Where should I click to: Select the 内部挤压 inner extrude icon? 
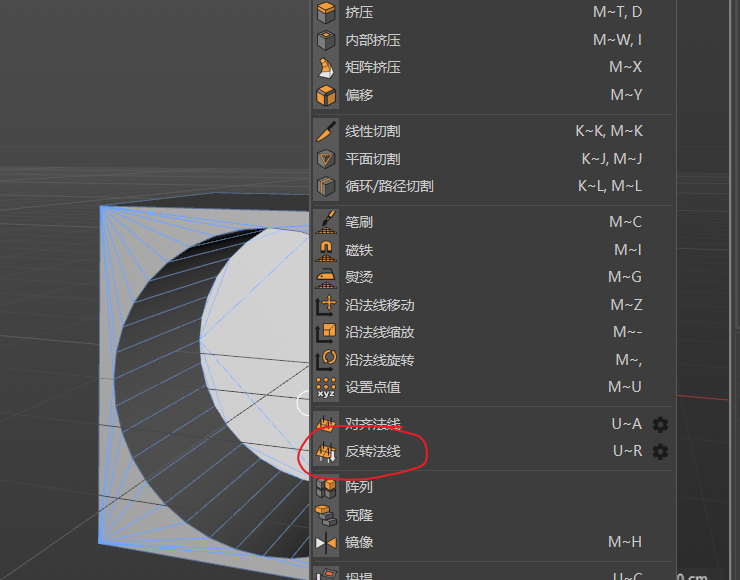tap(327, 41)
